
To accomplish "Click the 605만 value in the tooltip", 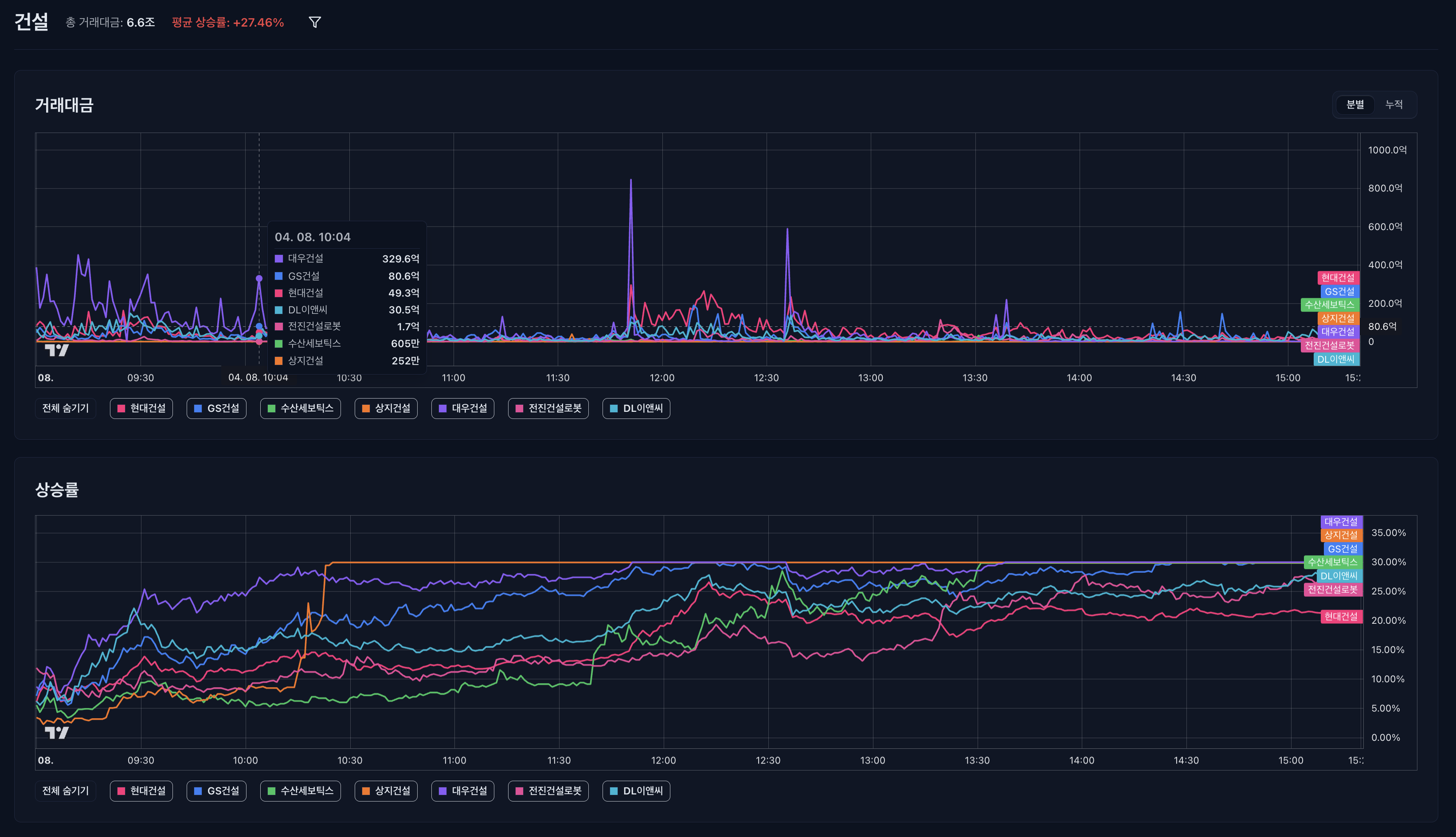I will point(405,343).
